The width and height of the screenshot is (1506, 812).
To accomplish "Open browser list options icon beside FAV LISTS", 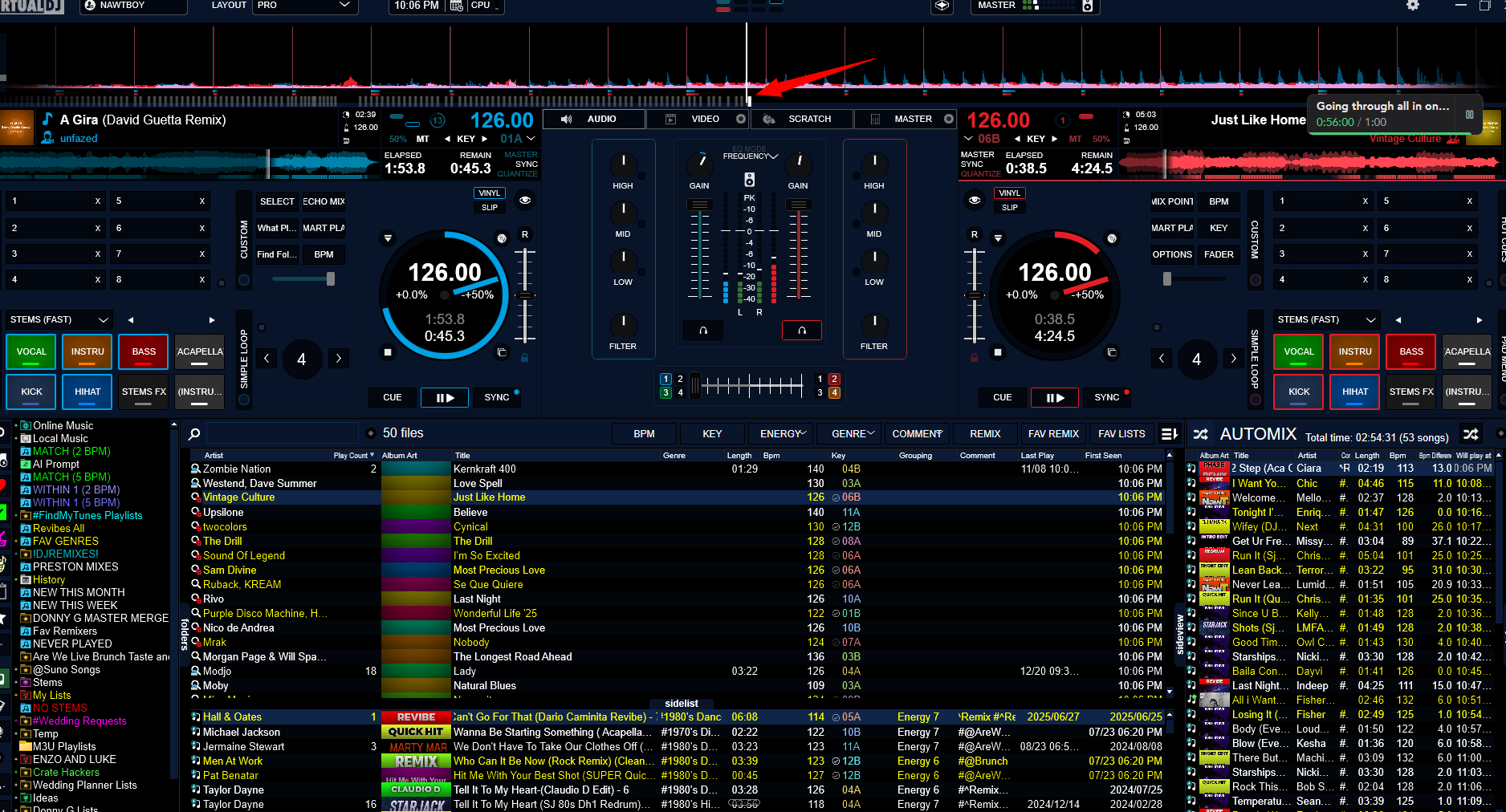I will pyautogui.click(x=1170, y=434).
